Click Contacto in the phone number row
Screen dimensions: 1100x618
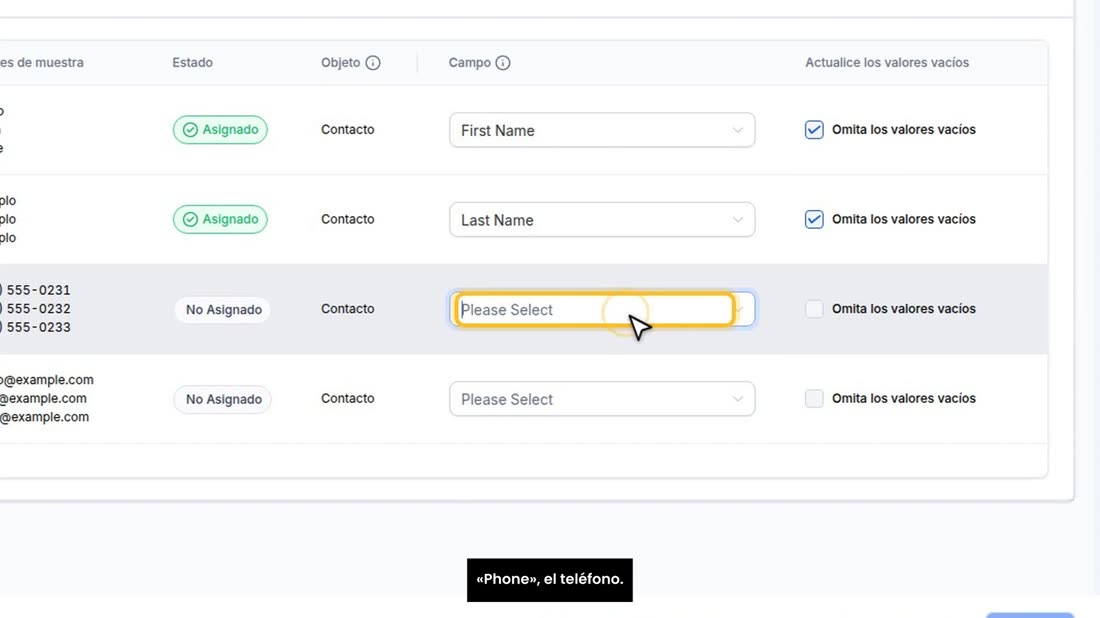click(347, 309)
